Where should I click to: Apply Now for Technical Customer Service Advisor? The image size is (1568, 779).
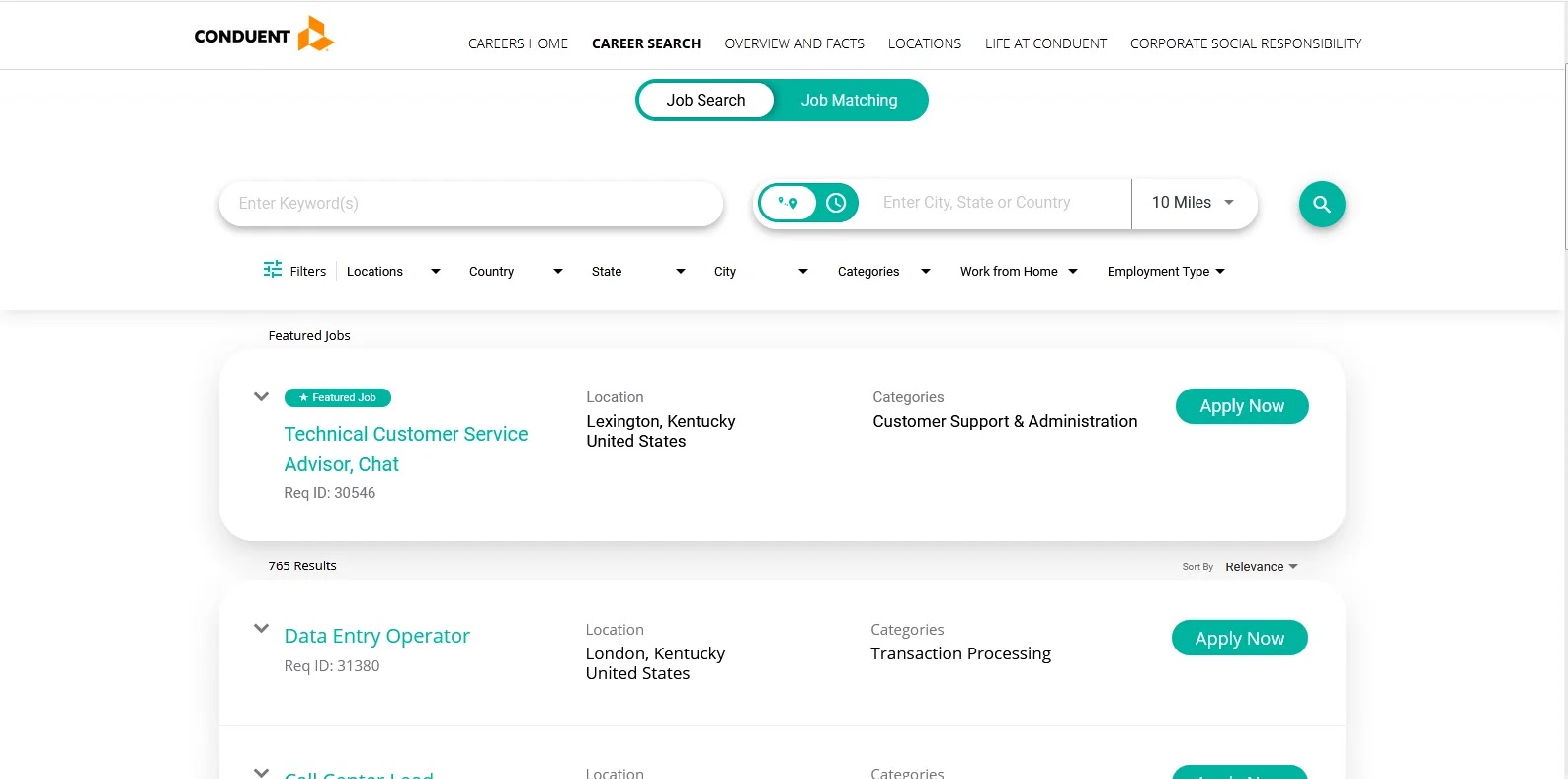tap(1242, 406)
